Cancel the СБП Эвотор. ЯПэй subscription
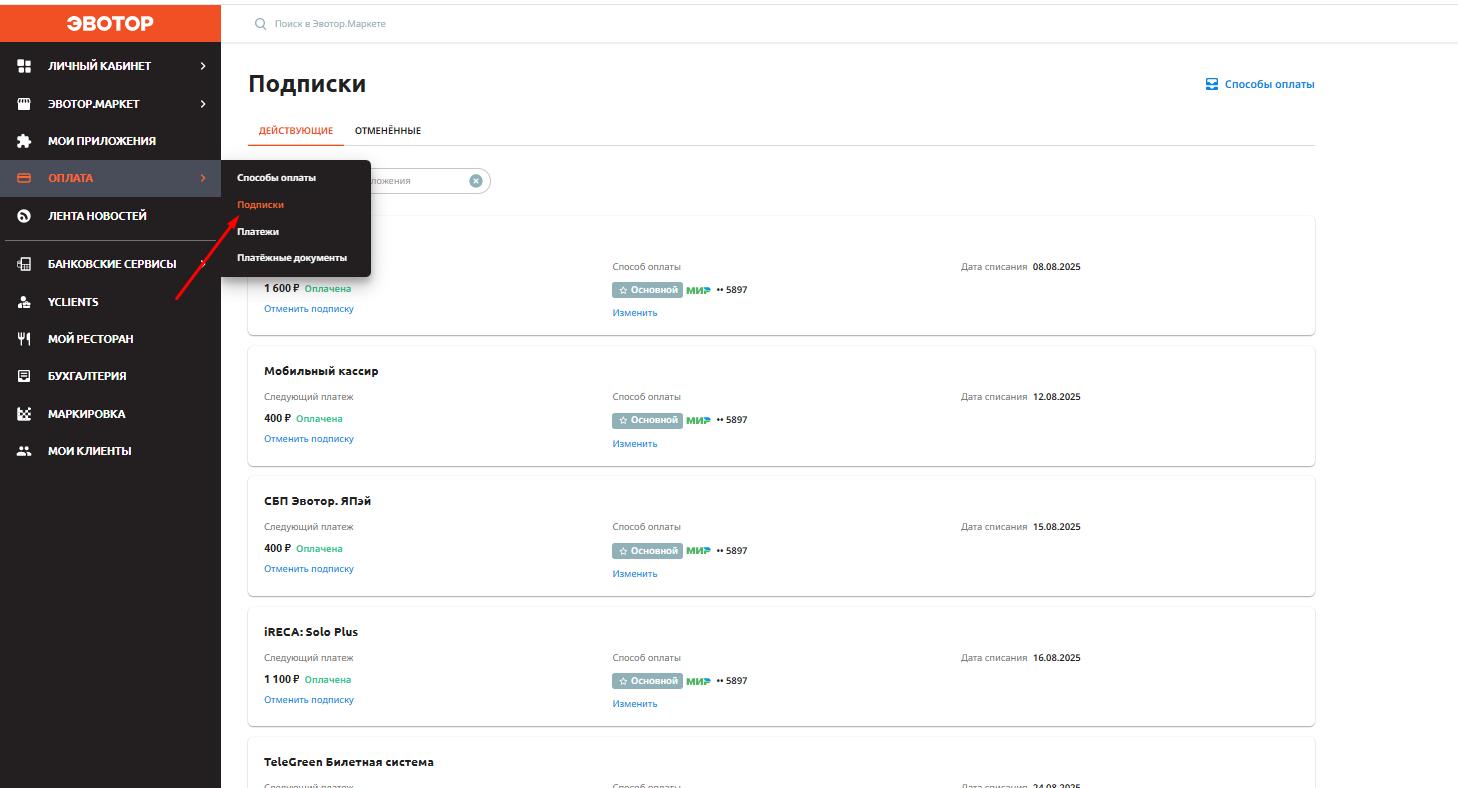 coord(309,569)
